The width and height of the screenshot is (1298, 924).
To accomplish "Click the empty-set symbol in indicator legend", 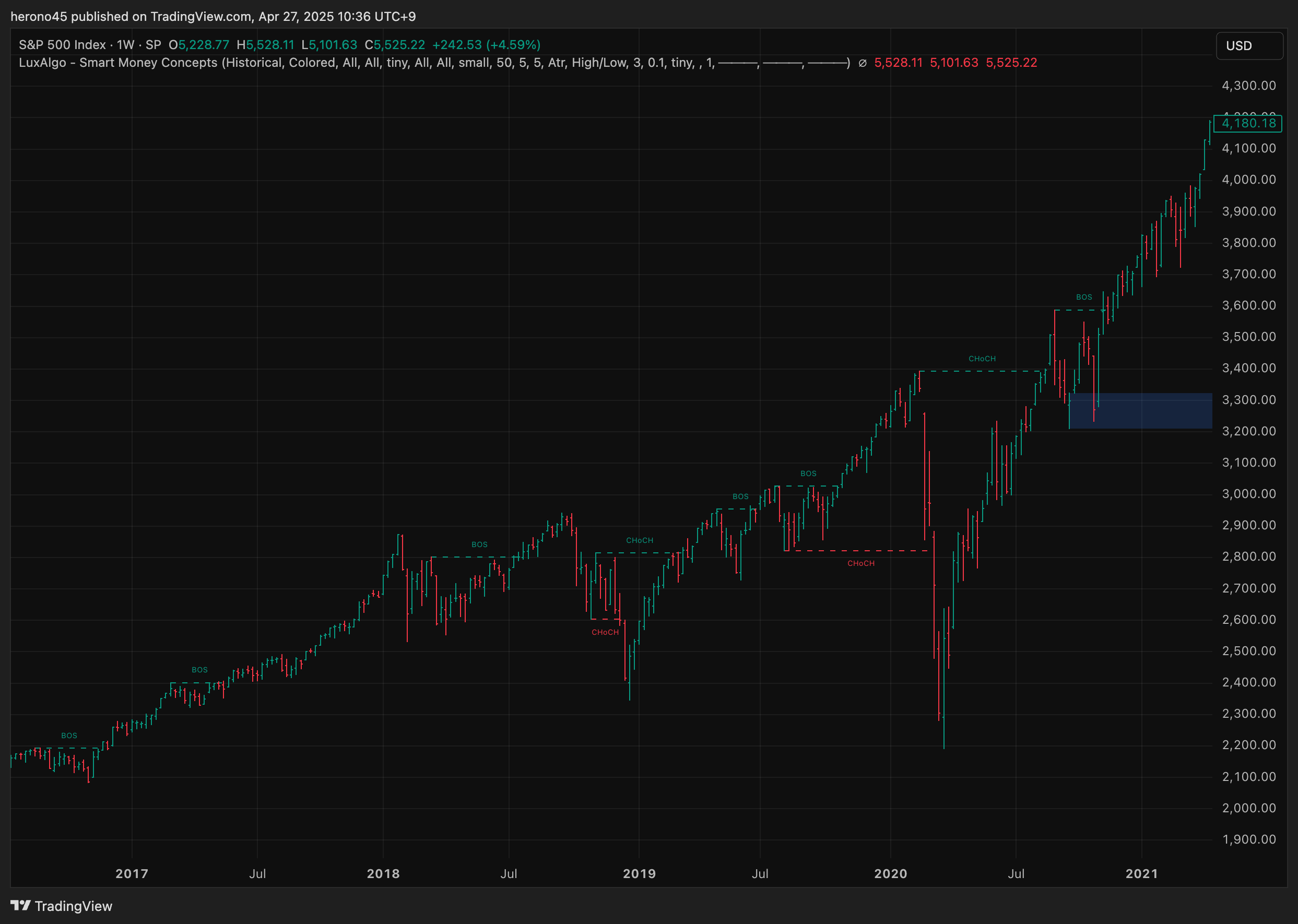I will 862,63.
